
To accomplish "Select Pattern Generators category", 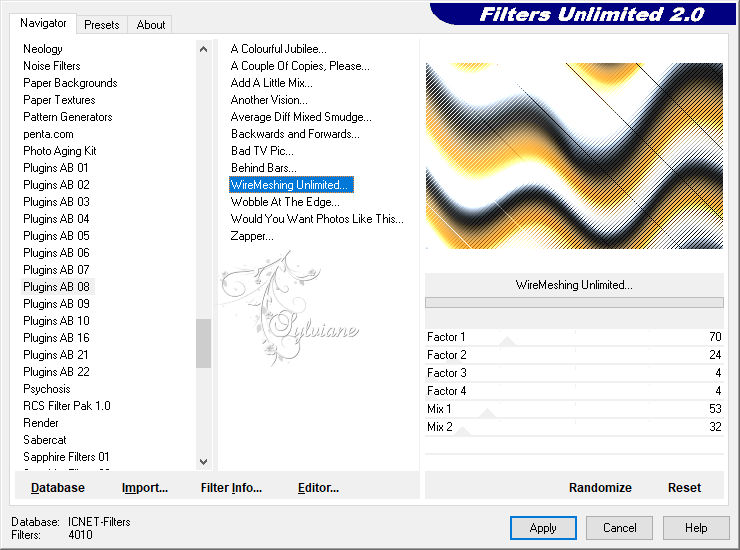I will point(68,117).
